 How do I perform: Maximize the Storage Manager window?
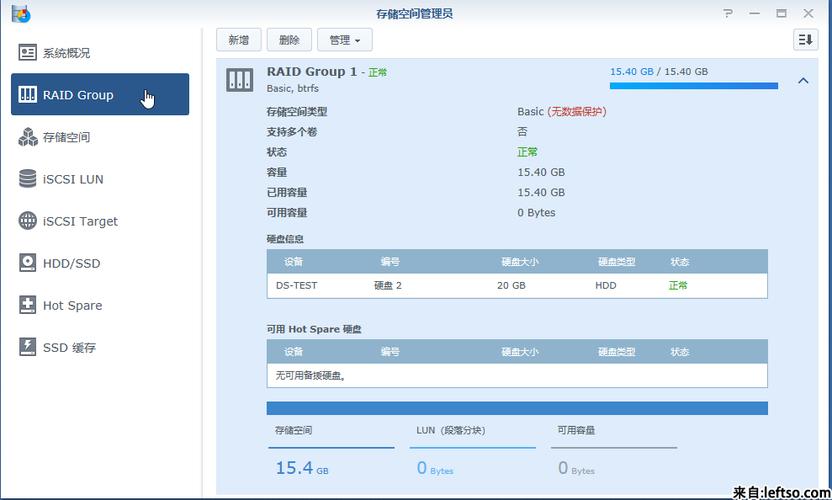[x=781, y=13]
